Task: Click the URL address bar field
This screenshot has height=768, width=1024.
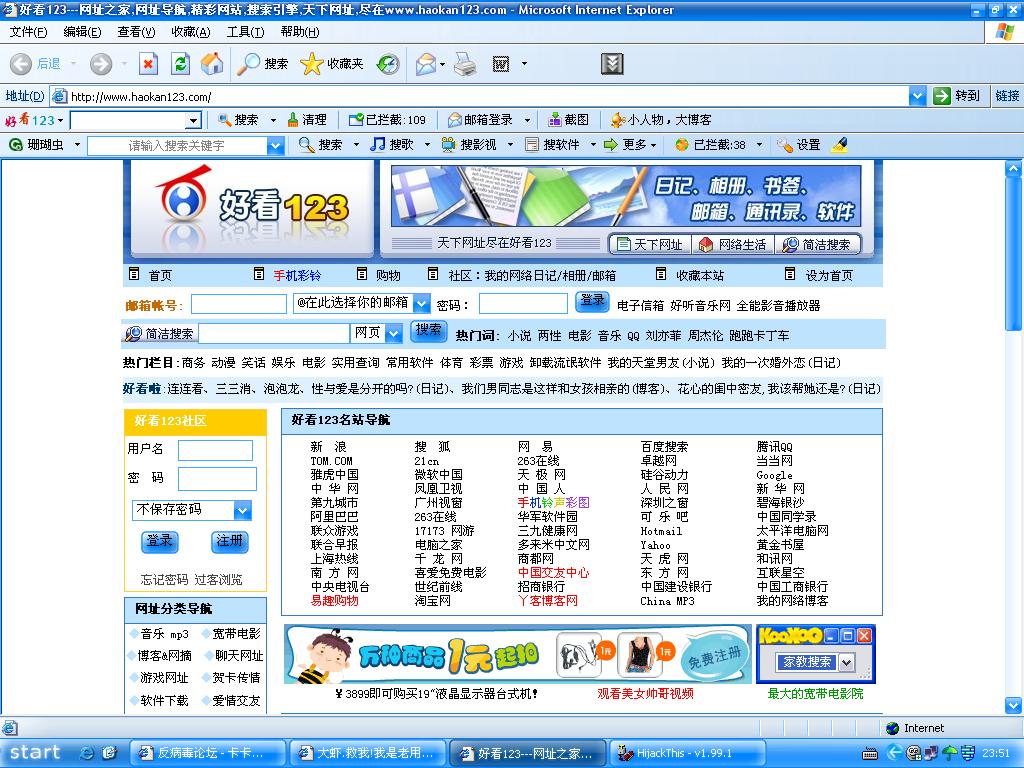Action: point(480,96)
